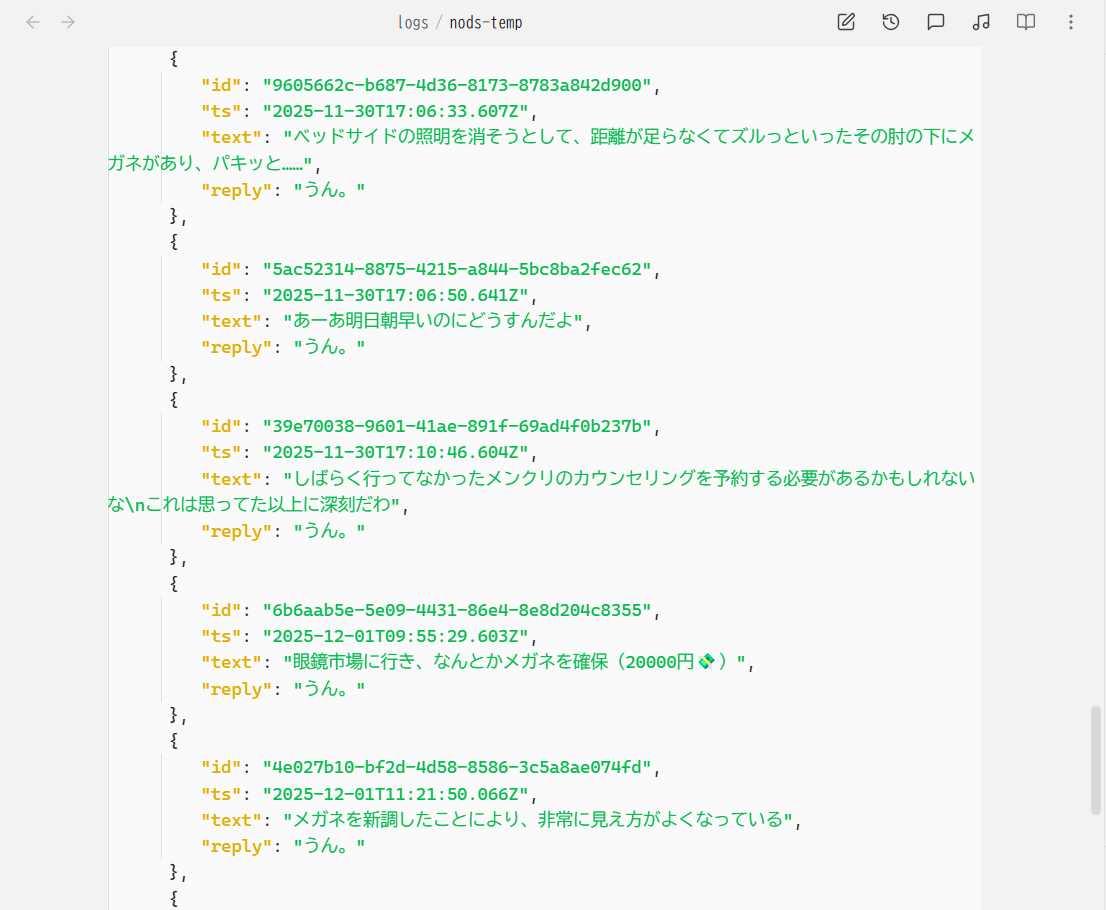Click reply うん。 under メガネを新調 entry
Screen dimensions: 1106x910
(329, 846)
